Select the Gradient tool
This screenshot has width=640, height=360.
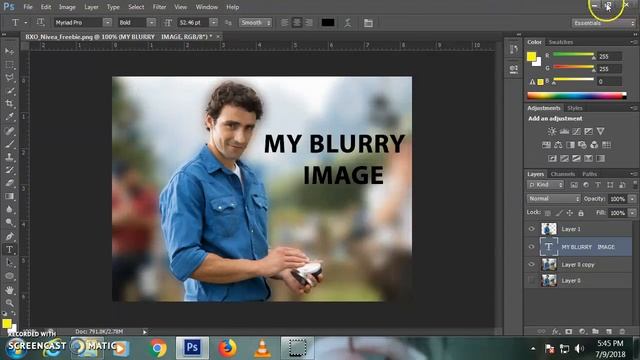click(9, 196)
